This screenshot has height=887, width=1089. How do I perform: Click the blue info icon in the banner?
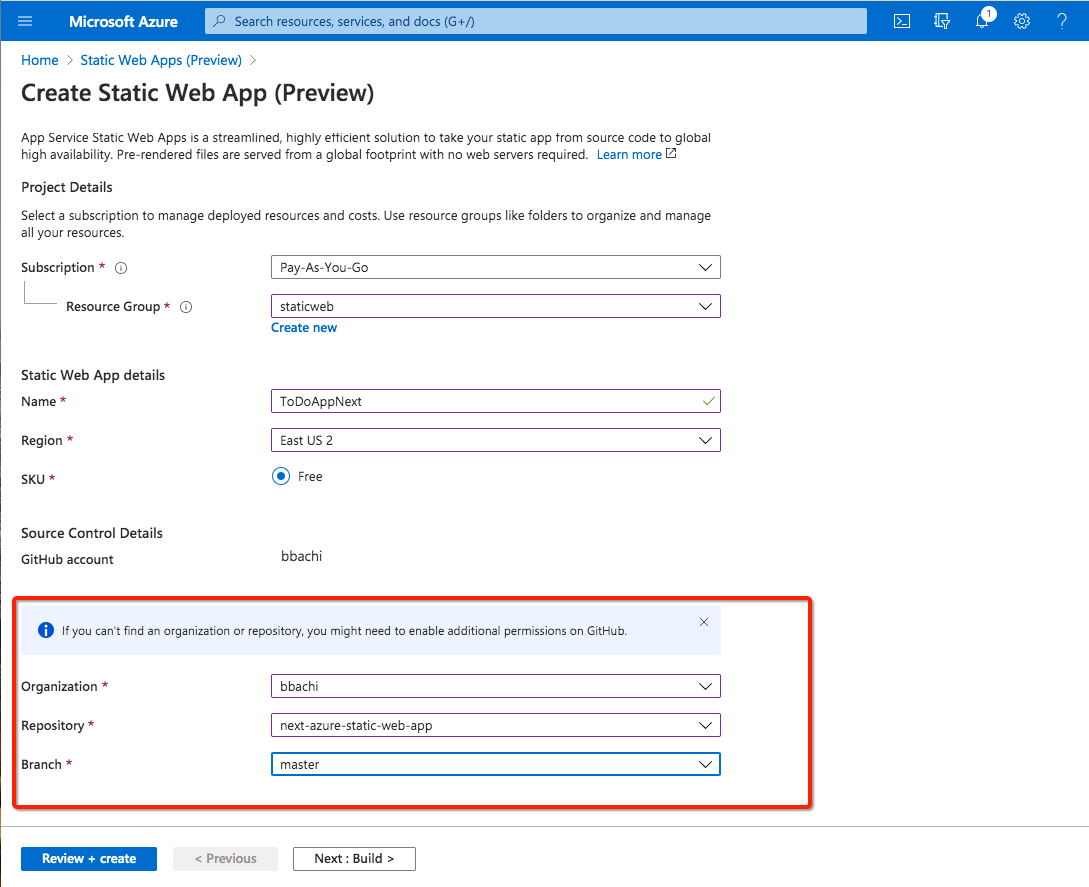[46, 630]
